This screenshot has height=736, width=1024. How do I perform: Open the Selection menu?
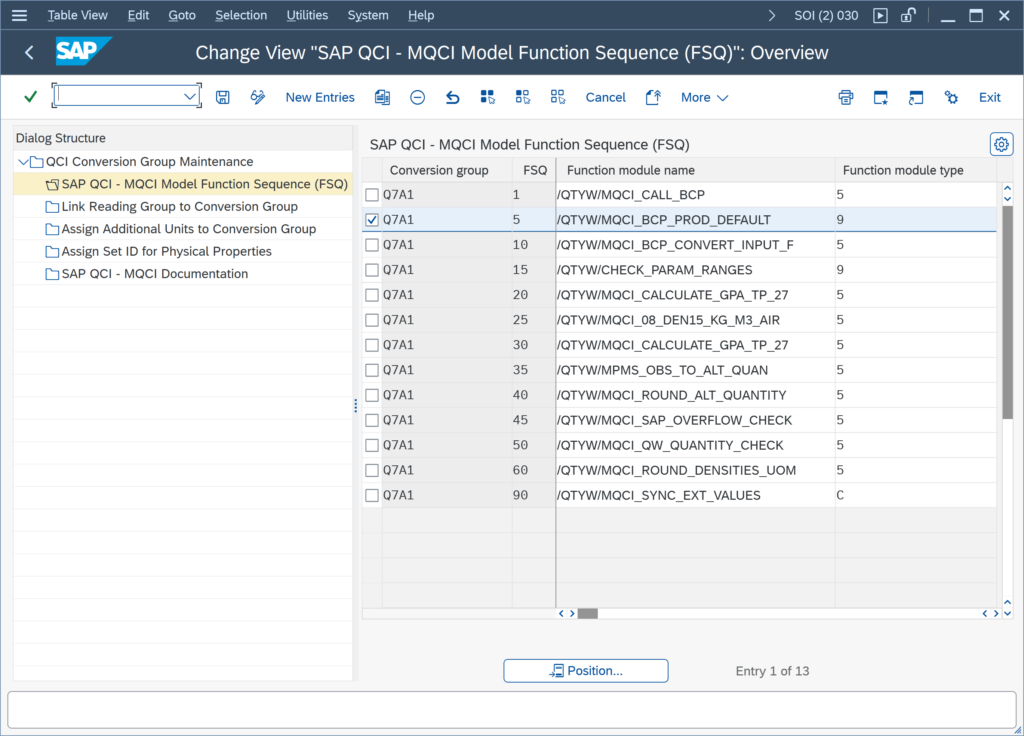coord(241,15)
